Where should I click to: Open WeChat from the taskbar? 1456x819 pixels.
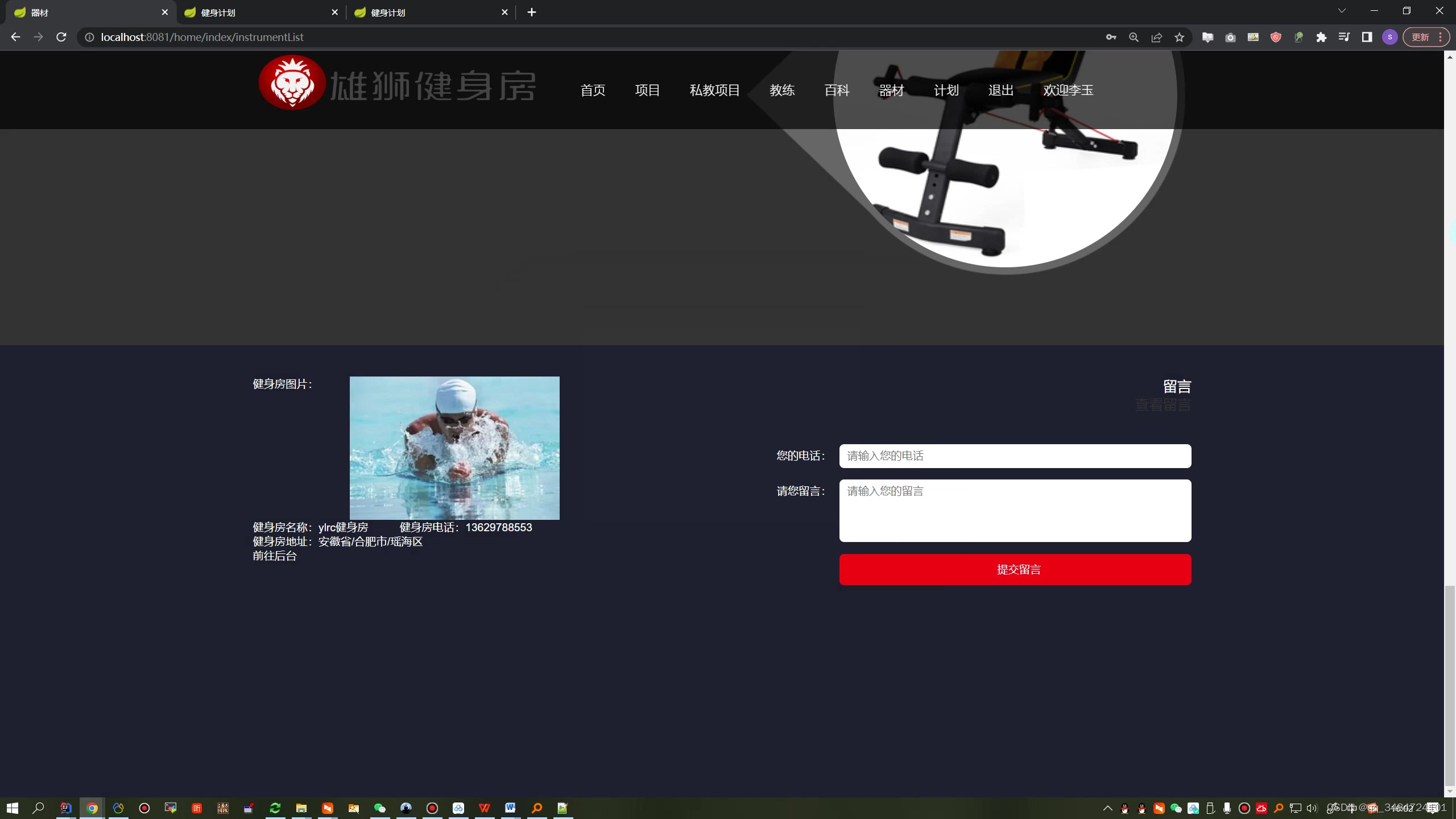click(x=380, y=808)
